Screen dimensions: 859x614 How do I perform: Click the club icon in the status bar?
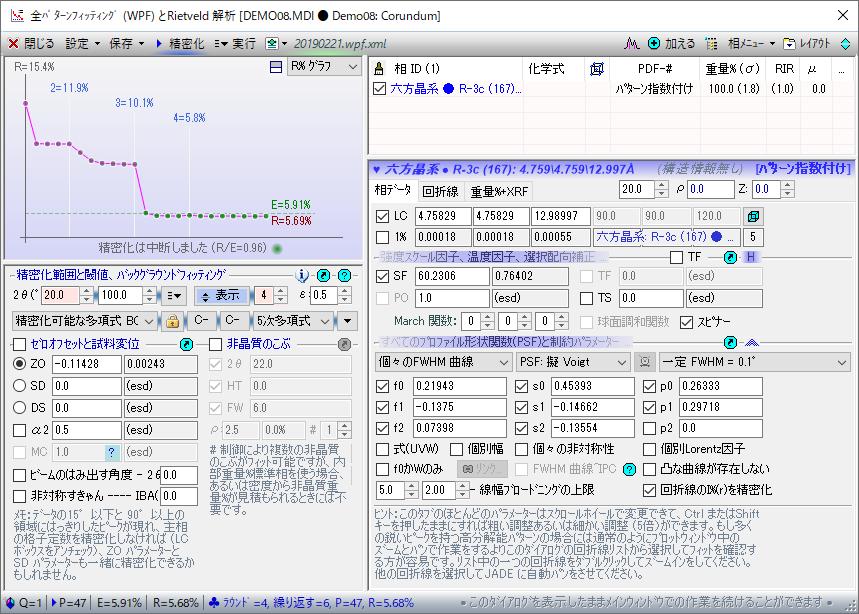click(x=214, y=602)
